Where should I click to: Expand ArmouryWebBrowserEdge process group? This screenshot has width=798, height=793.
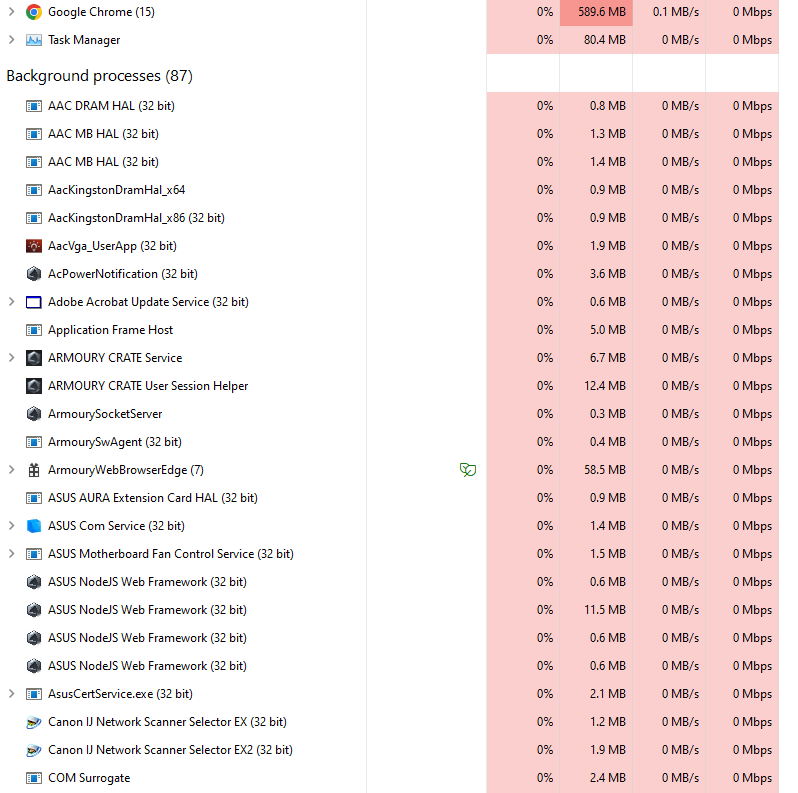pyautogui.click(x=11, y=470)
